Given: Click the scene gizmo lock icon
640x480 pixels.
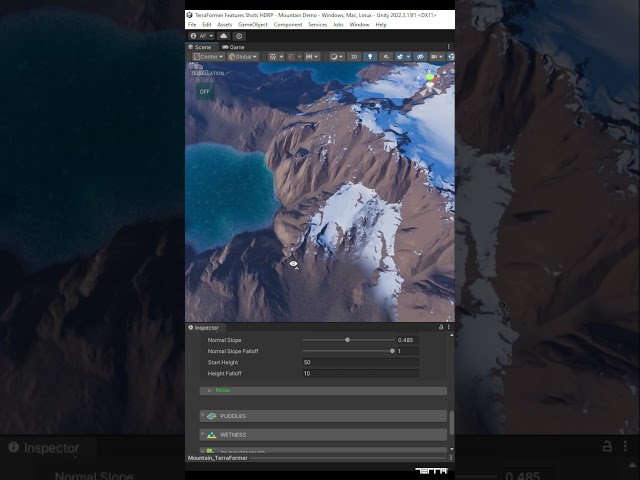Looking at the screenshot, I should click(x=445, y=72).
